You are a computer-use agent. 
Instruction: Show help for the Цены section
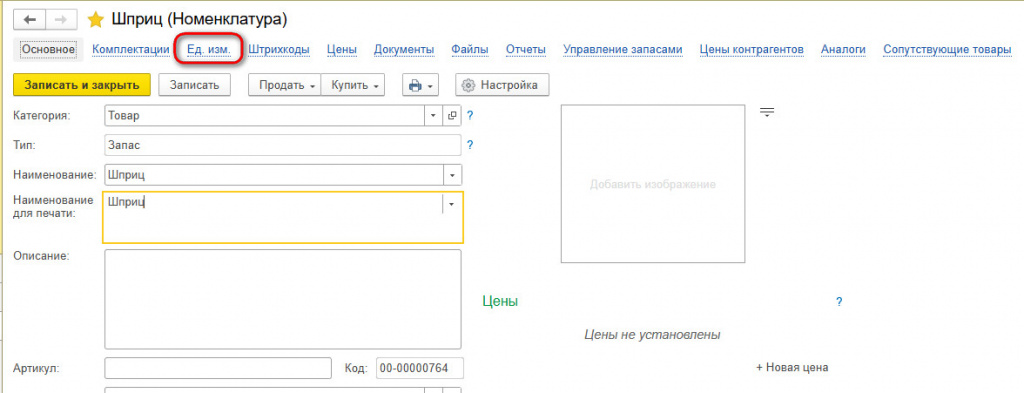[x=839, y=302]
